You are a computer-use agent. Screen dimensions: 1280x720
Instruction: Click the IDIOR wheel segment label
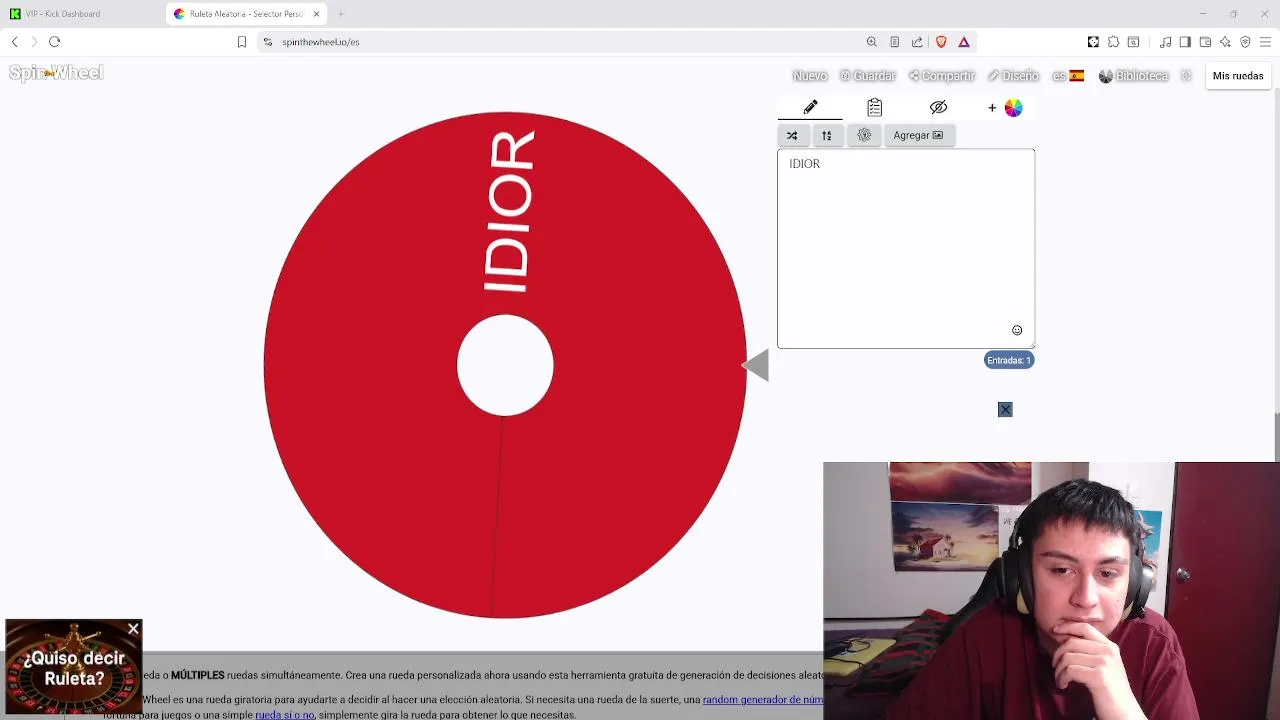click(510, 212)
